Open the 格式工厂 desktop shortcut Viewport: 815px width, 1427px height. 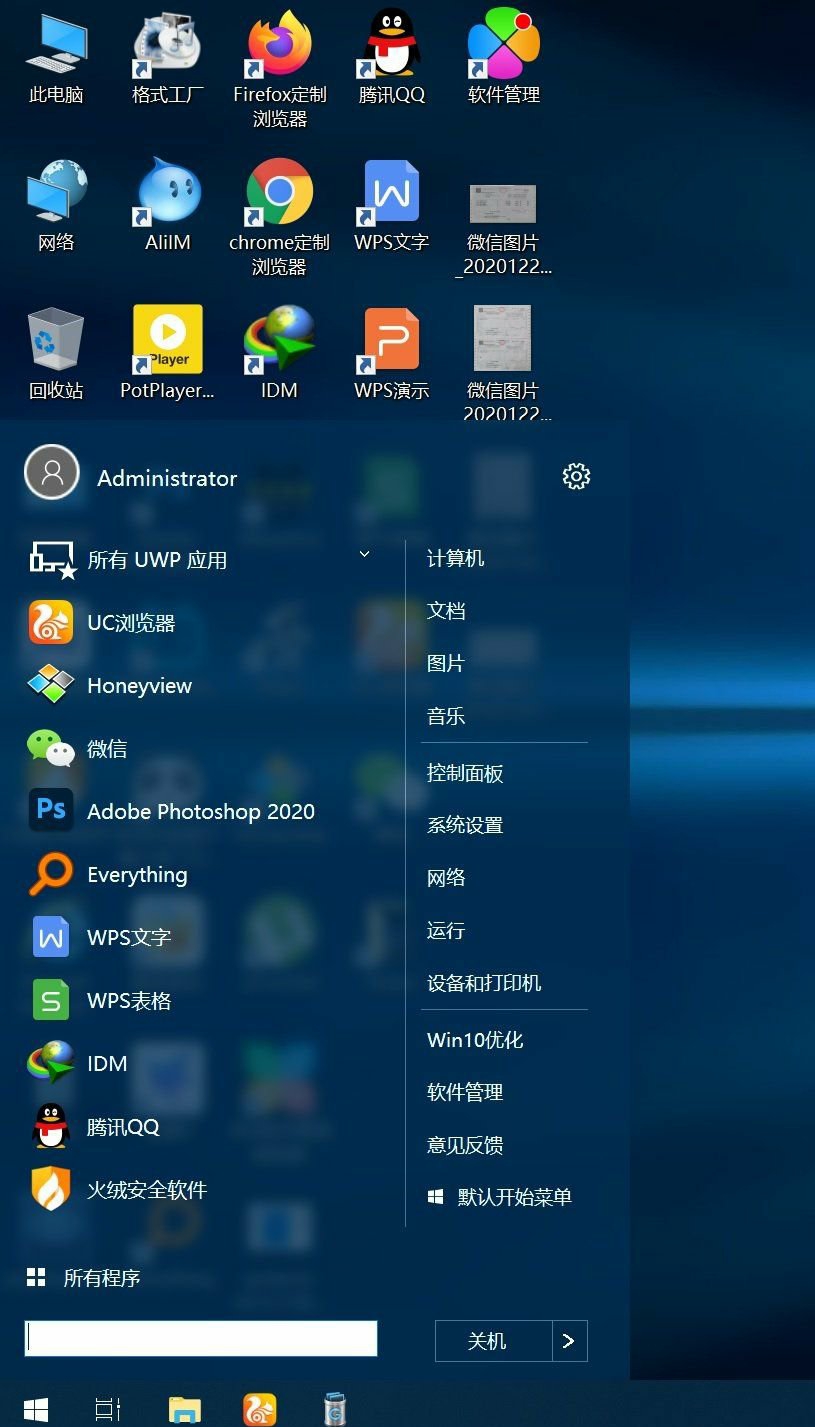[x=168, y=56]
